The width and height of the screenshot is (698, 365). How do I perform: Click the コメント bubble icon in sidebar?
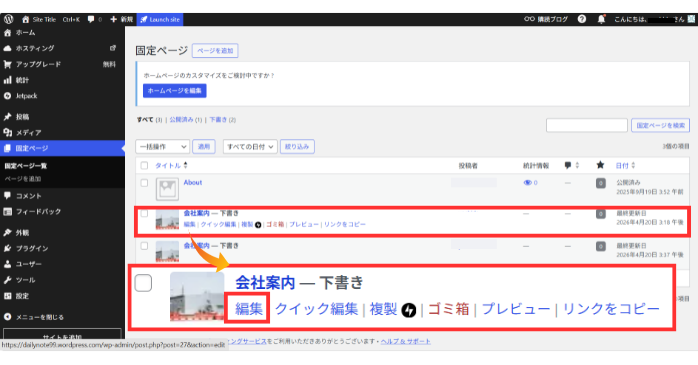coord(8,195)
